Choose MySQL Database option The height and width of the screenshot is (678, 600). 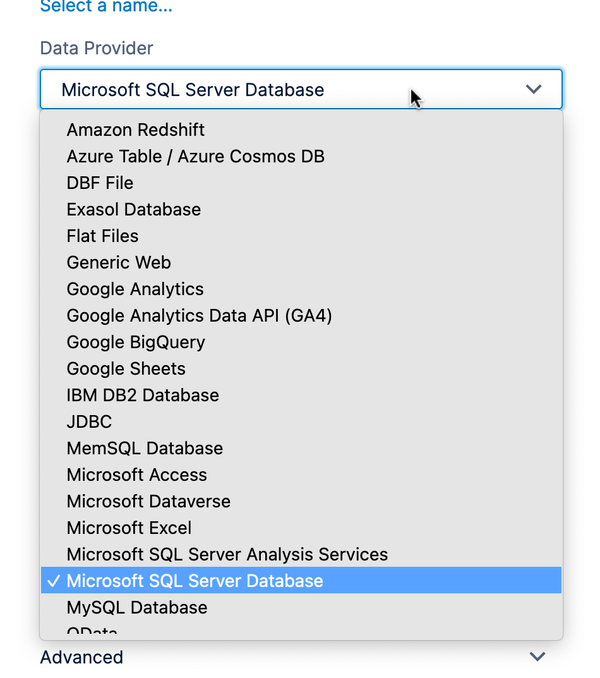click(301, 608)
